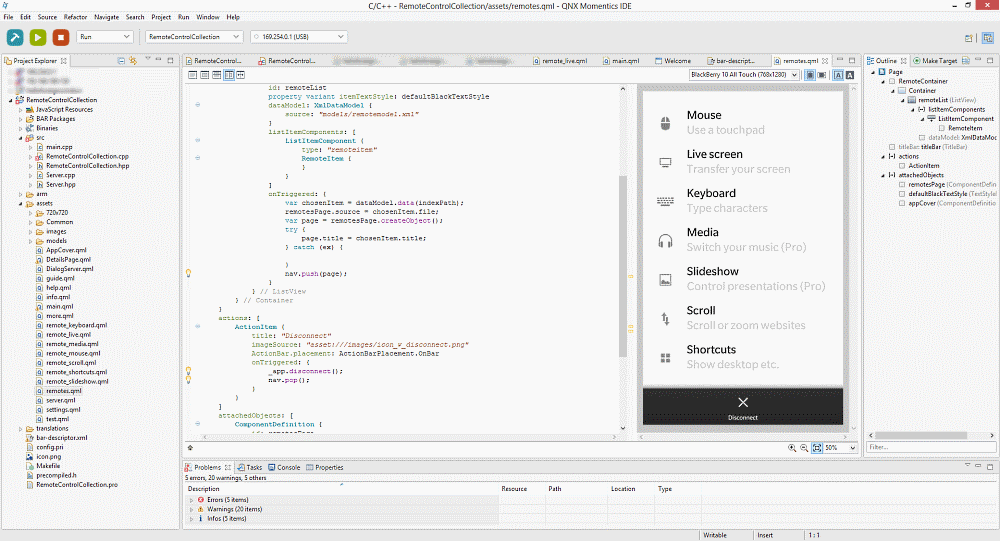Click the Build hammer button
This screenshot has height=541, width=1000.
coord(15,37)
